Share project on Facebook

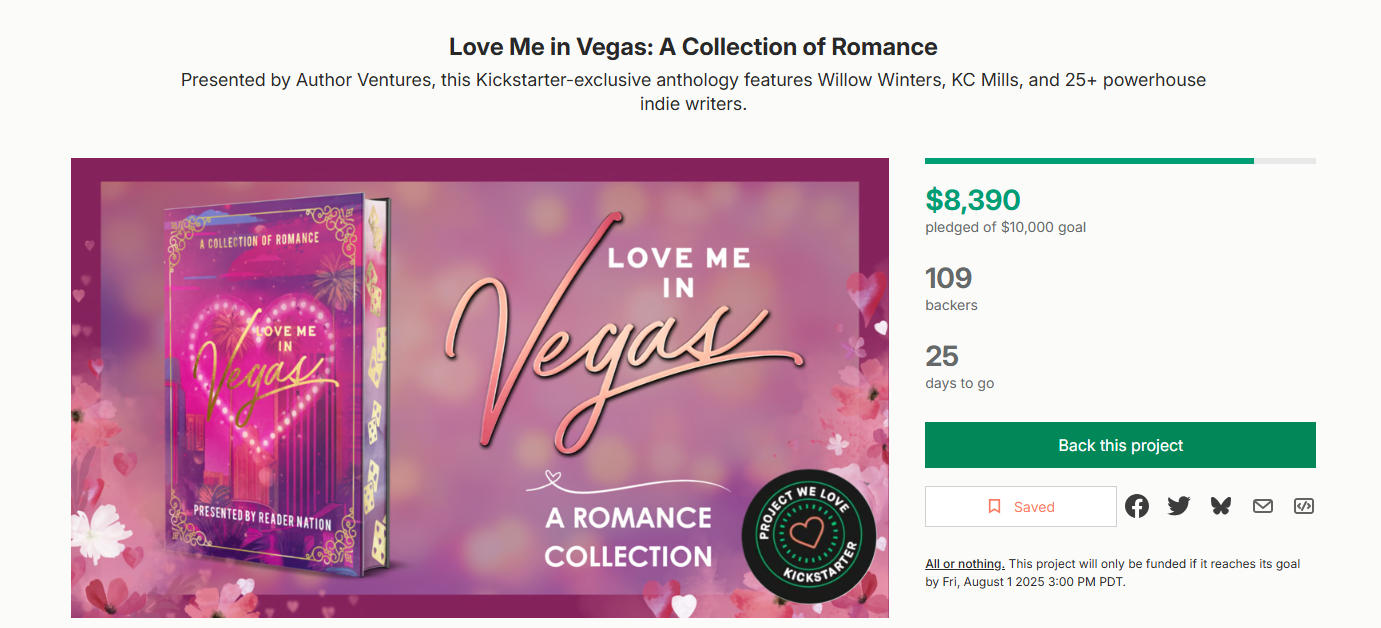(x=1137, y=506)
